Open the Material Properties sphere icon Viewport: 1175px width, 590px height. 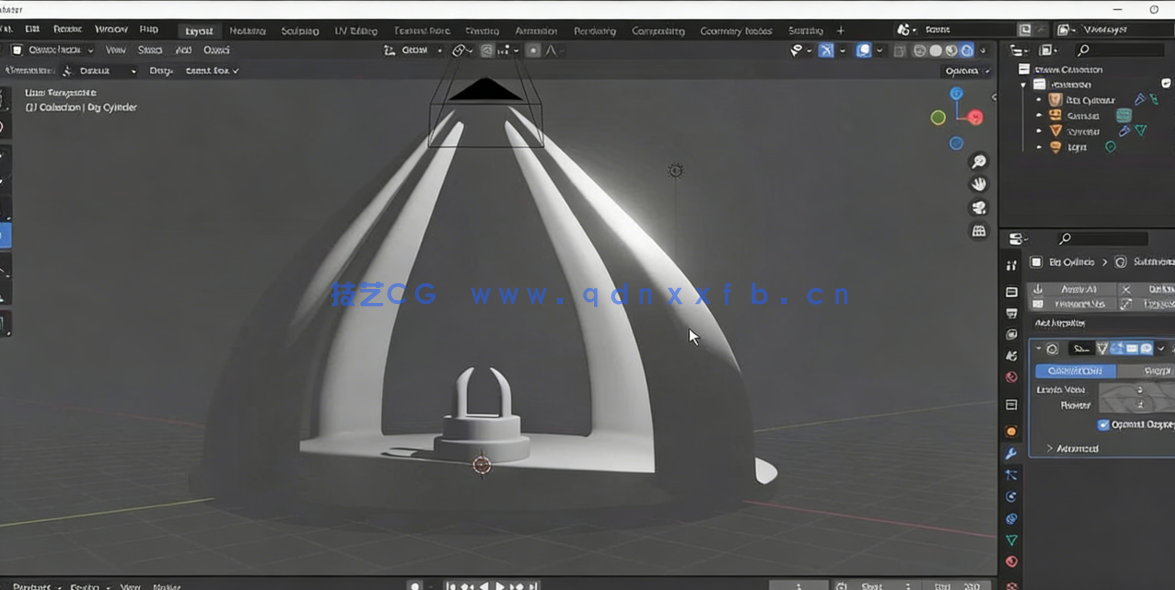(x=1011, y=561)
